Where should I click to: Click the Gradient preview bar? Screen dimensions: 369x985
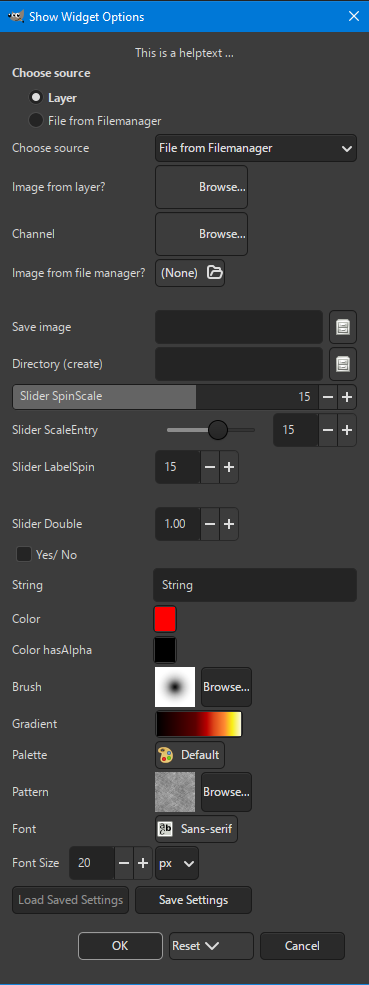199,724
